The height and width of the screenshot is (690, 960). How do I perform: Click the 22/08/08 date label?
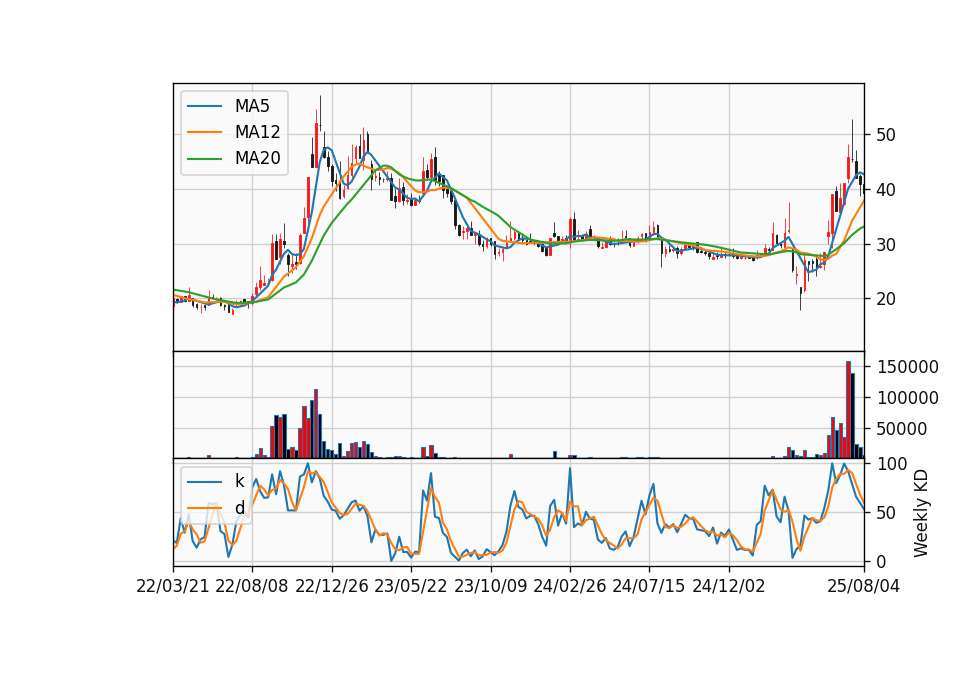click(252, 587)
